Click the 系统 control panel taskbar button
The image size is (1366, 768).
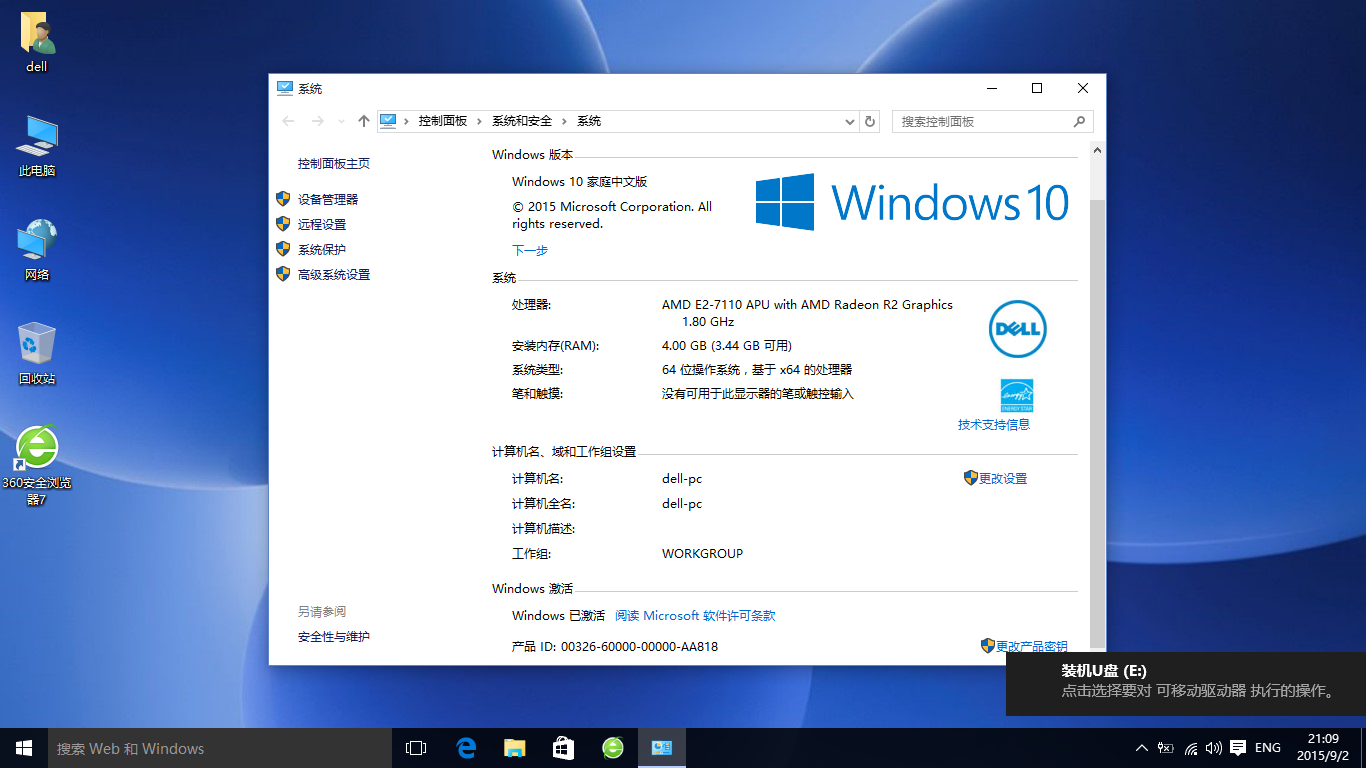[661, 748]
